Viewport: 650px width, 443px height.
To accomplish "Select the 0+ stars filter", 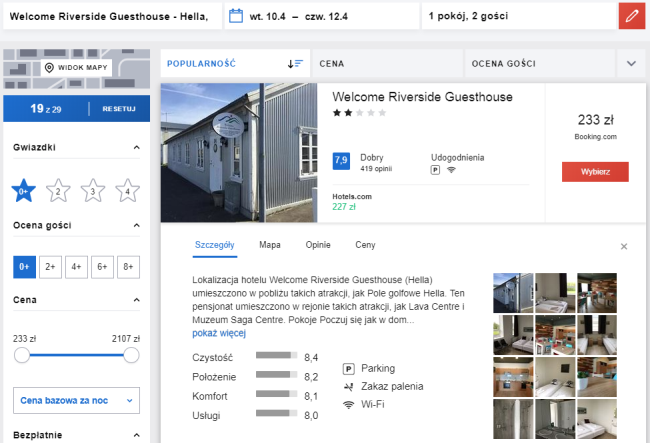I will point(24,191).
